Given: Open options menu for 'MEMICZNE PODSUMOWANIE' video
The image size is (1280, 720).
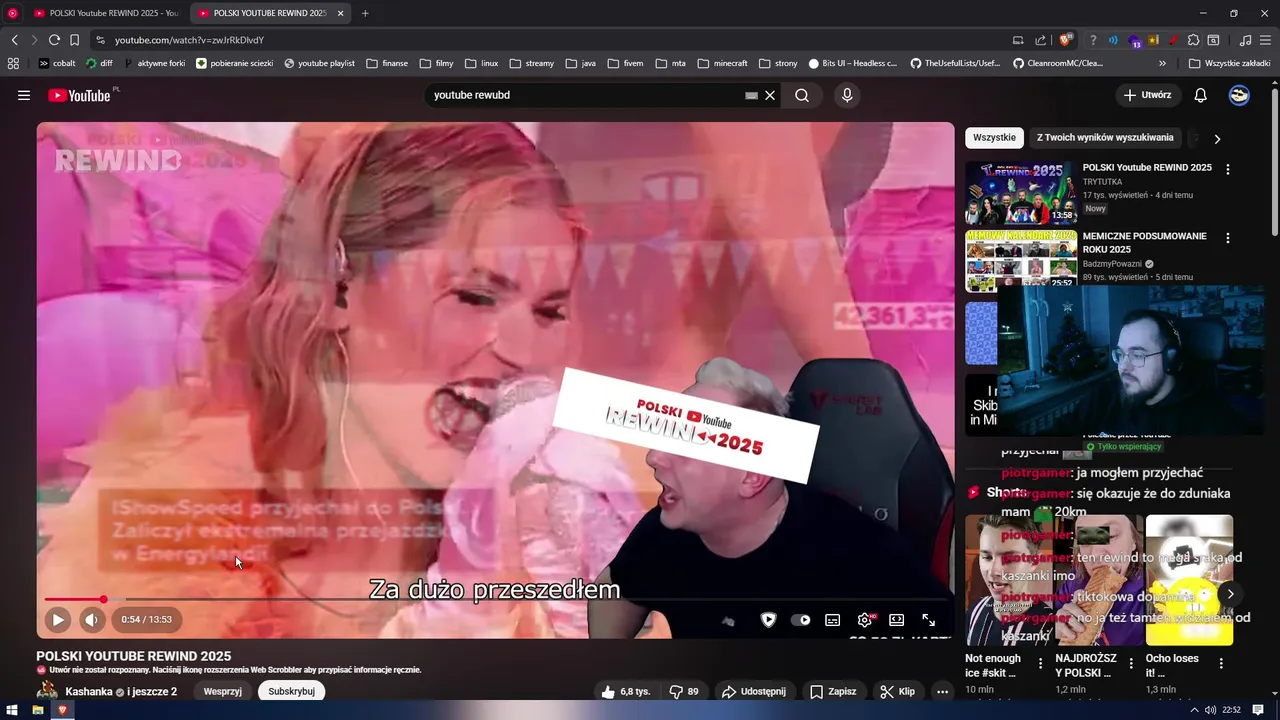Looking at the screenshot, I should (x=1228, y=238).
